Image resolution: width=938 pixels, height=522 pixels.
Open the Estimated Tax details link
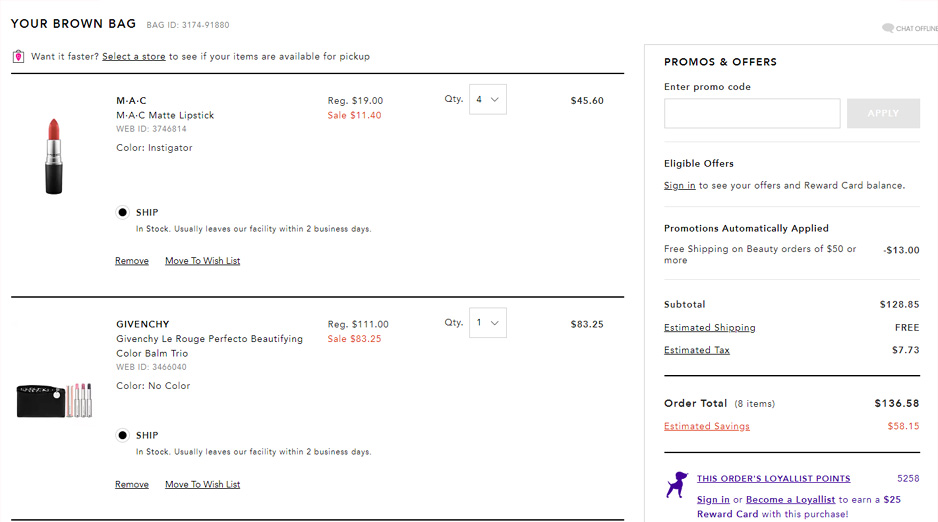click(696, 350)
